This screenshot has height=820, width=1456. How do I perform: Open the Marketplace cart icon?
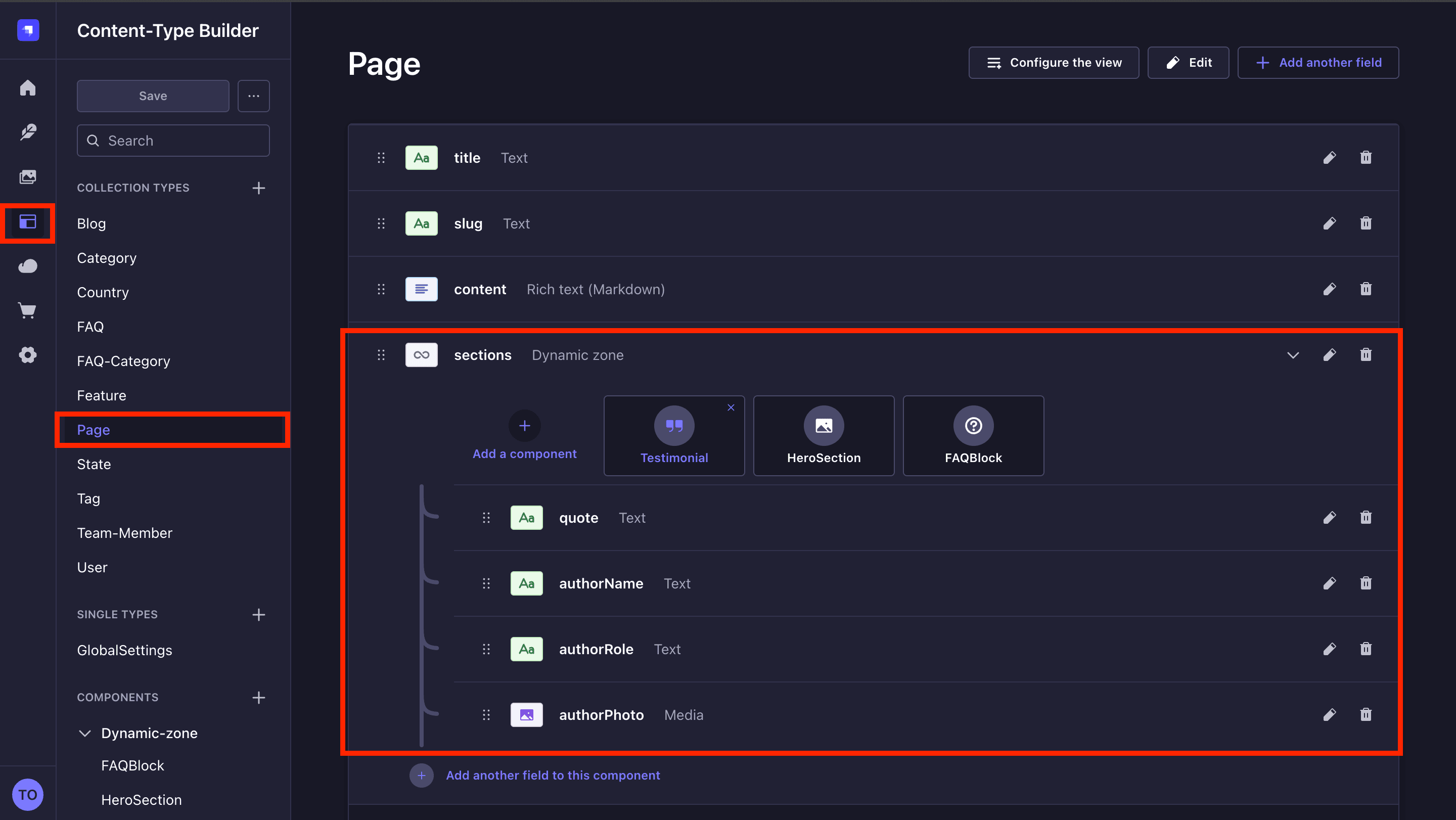click(x=27, y=310)
